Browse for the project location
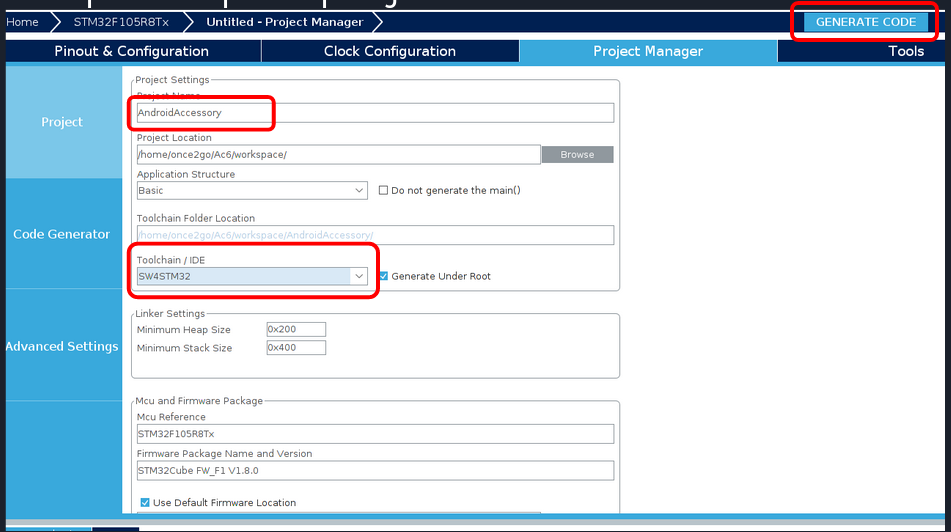 577,155
